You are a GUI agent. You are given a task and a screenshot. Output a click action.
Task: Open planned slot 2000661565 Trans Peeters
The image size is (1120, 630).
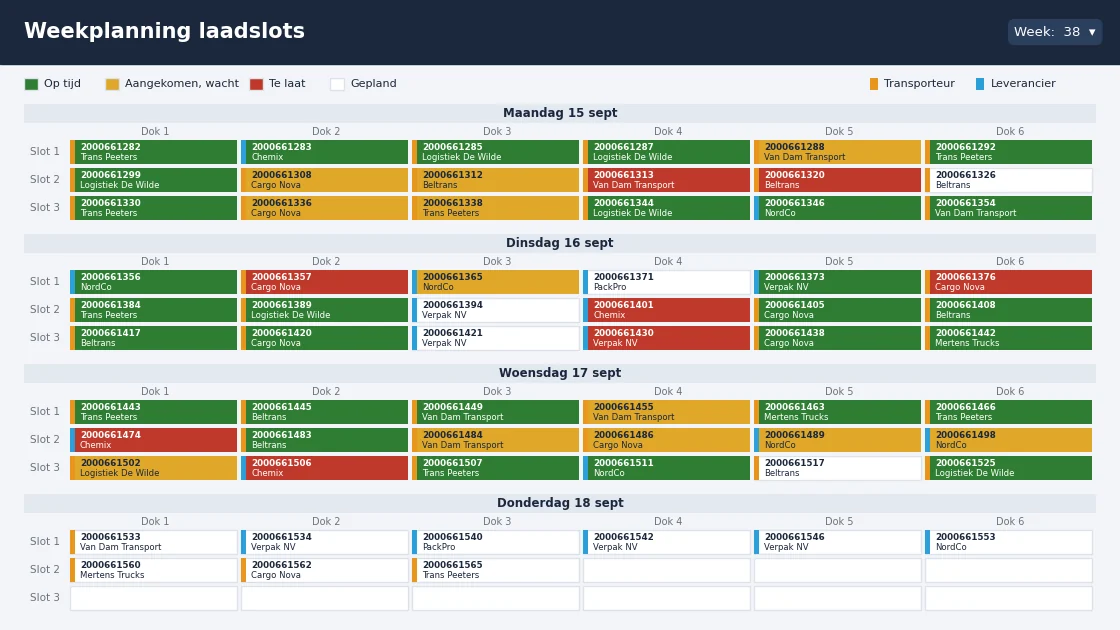point(496,570)
